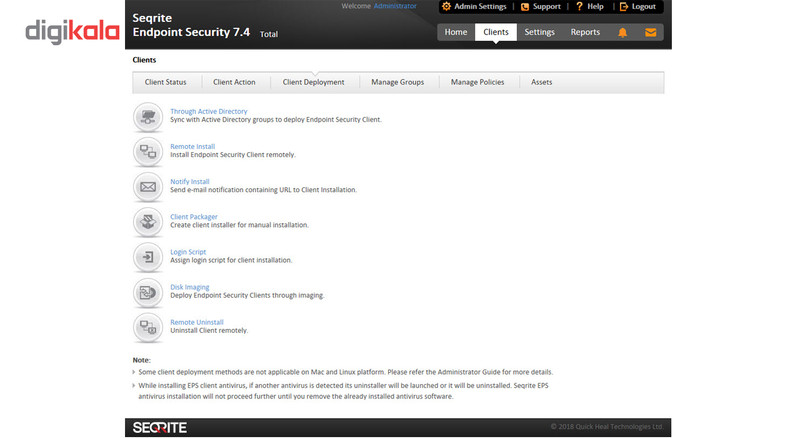Screen dimensions: 800x438
Task: Open the orange bell notifications icon
Action: point(622,33)
